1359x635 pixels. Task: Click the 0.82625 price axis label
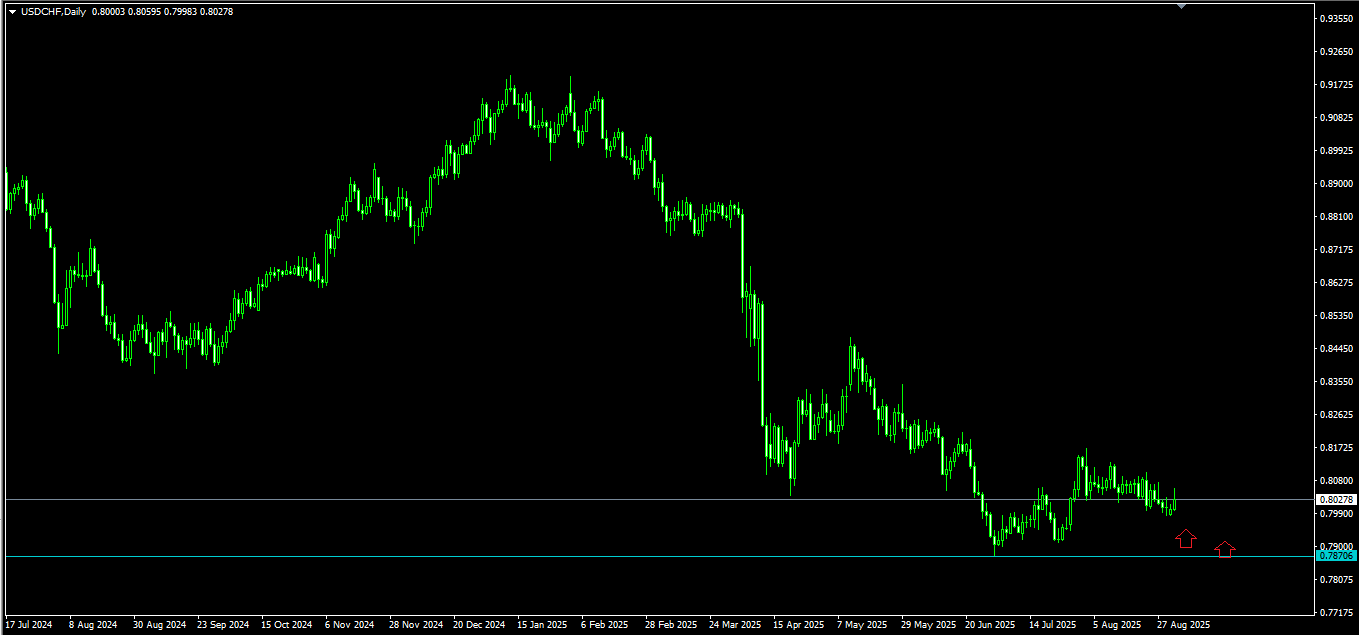1337,414
